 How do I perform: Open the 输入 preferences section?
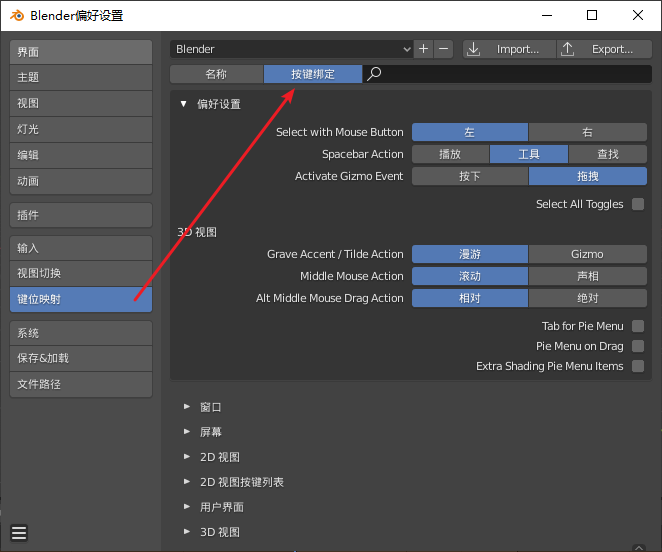81,248
